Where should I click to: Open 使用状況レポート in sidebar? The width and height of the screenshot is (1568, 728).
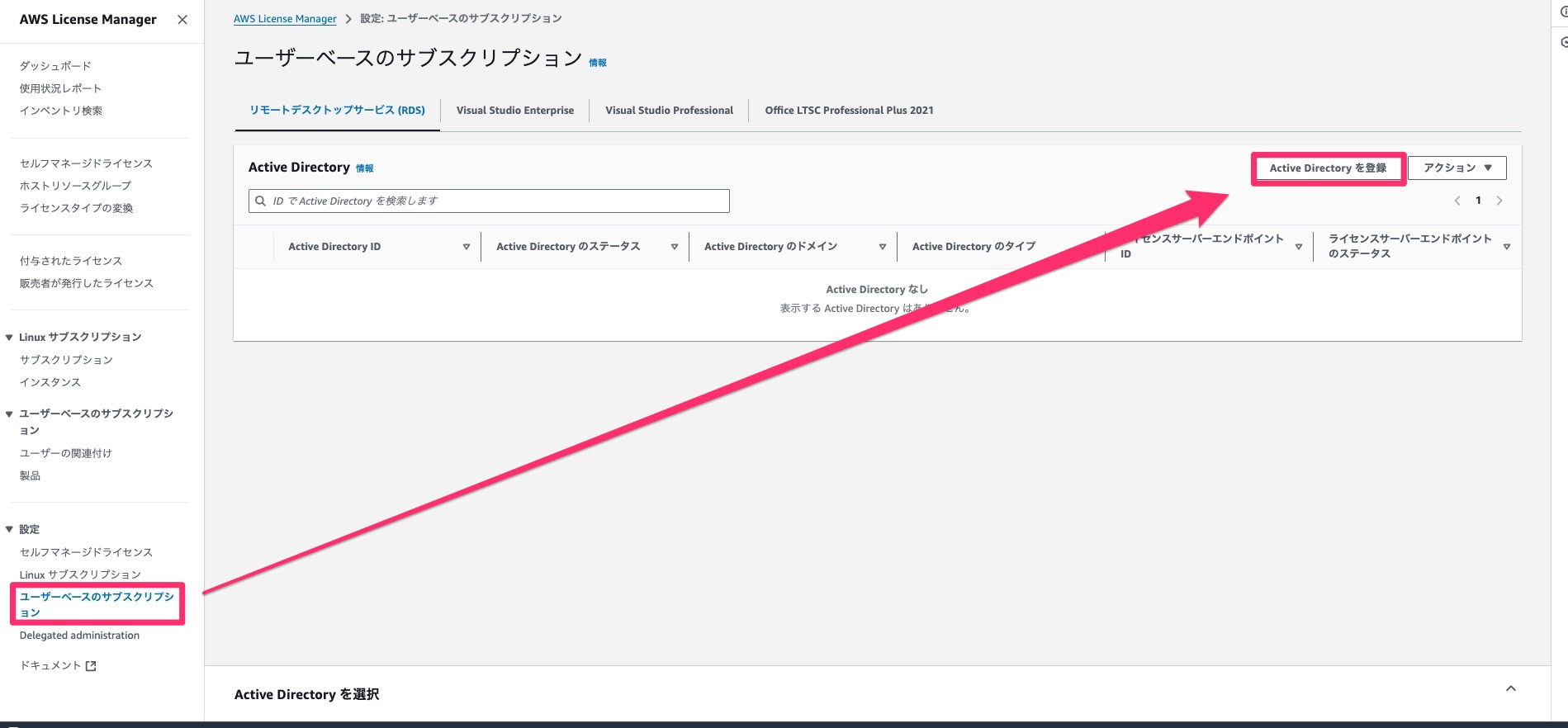[60, 88]
